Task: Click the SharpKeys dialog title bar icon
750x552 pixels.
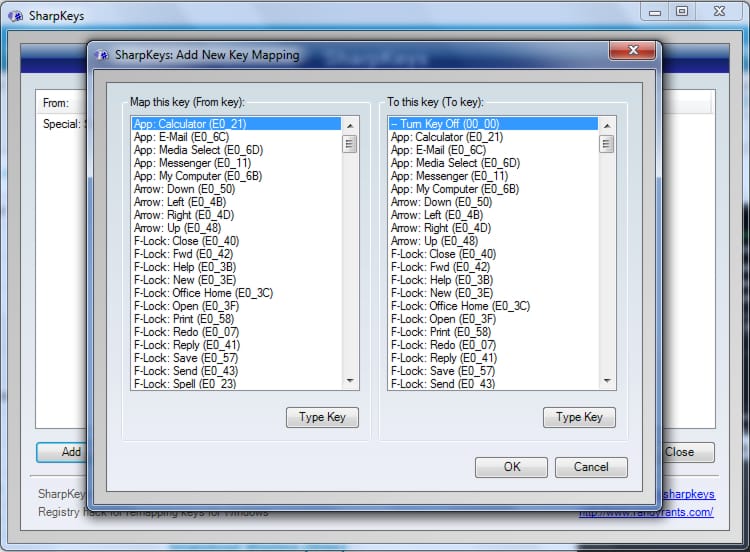Action: [102, 55]
